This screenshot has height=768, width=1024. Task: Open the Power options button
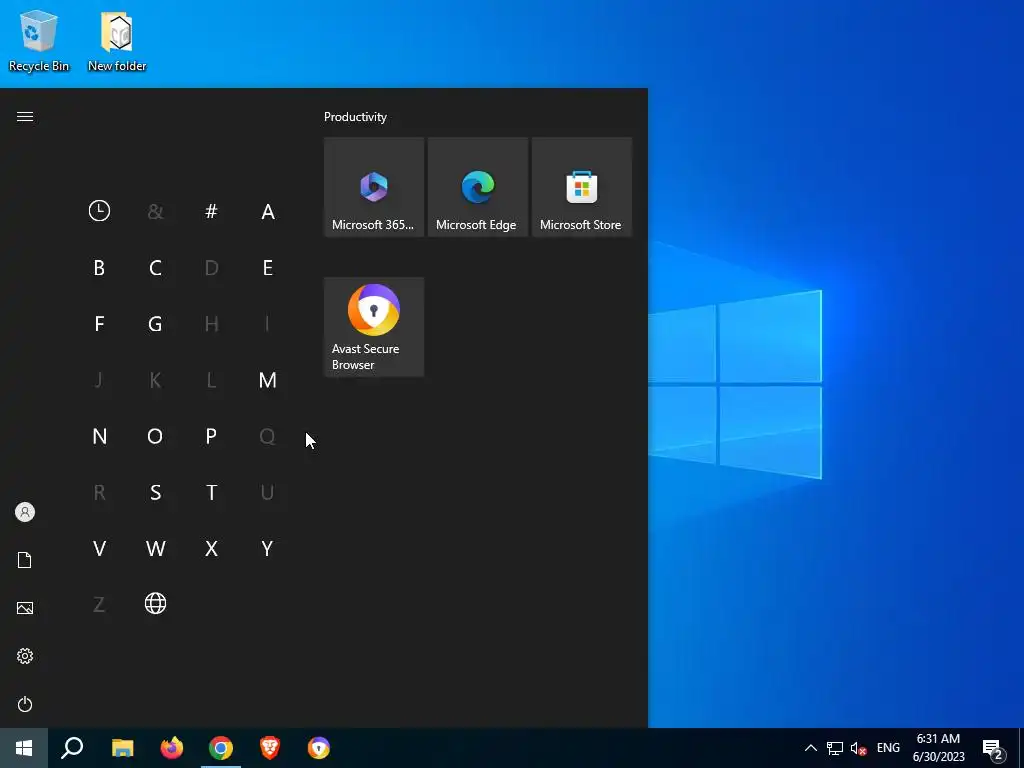click(x=25, y=704)
